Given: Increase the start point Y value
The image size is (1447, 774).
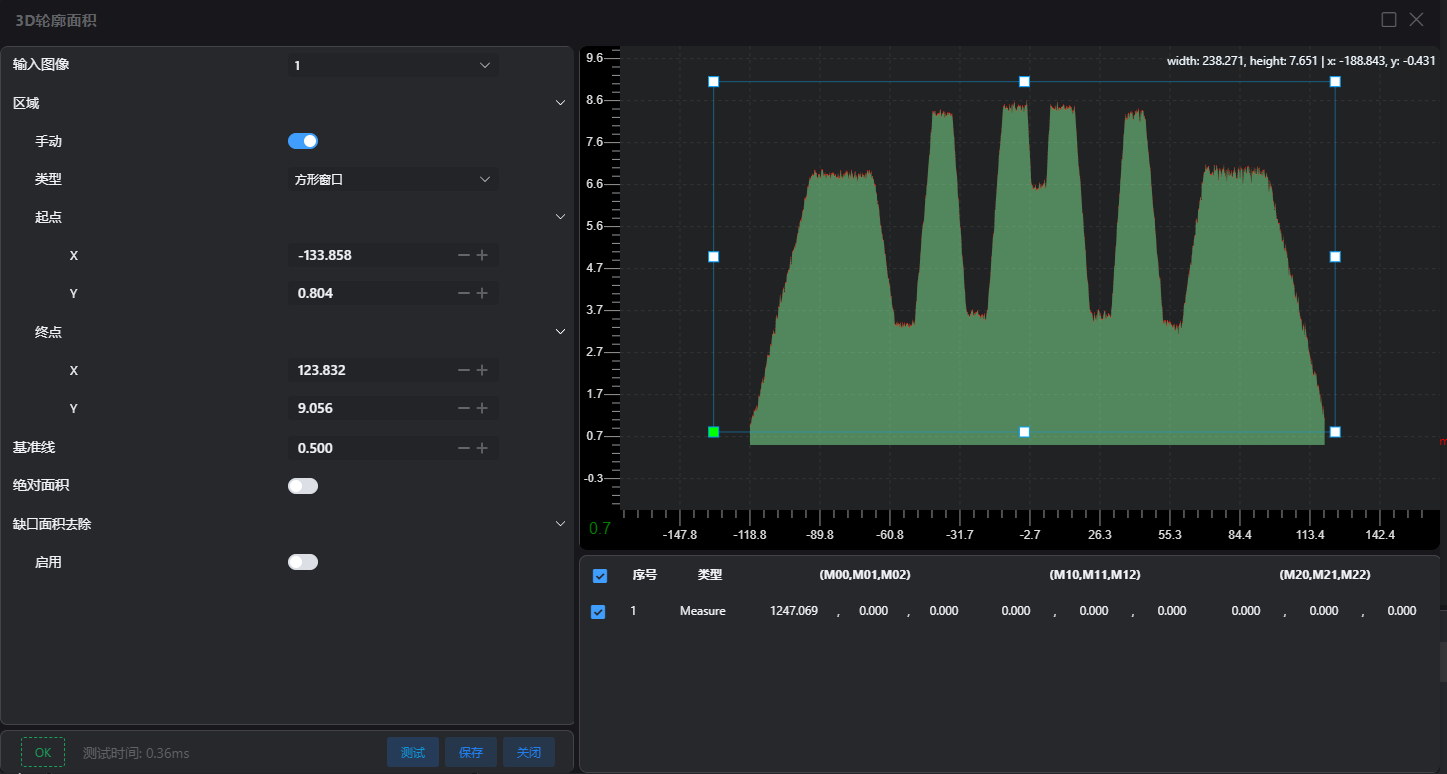Looking at the screenshot, I should pos(482,293).
